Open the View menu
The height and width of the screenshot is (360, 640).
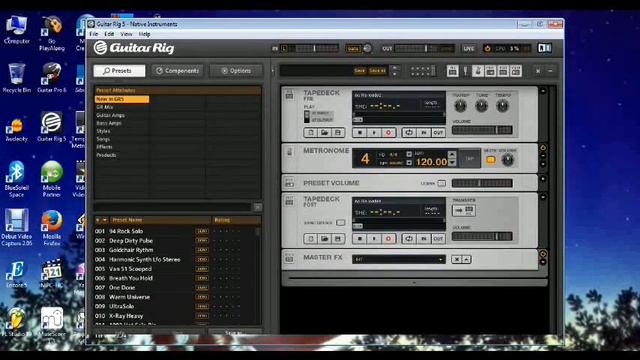(126, 34)
